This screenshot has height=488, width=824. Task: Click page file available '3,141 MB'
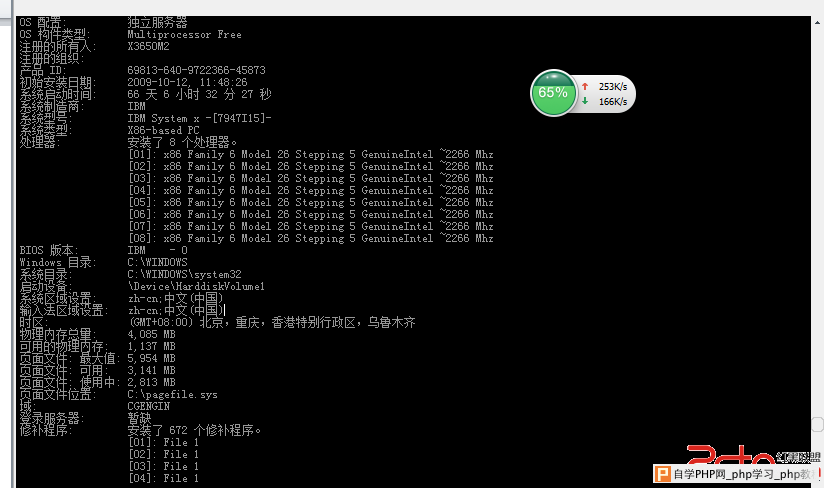coord(151,371)
